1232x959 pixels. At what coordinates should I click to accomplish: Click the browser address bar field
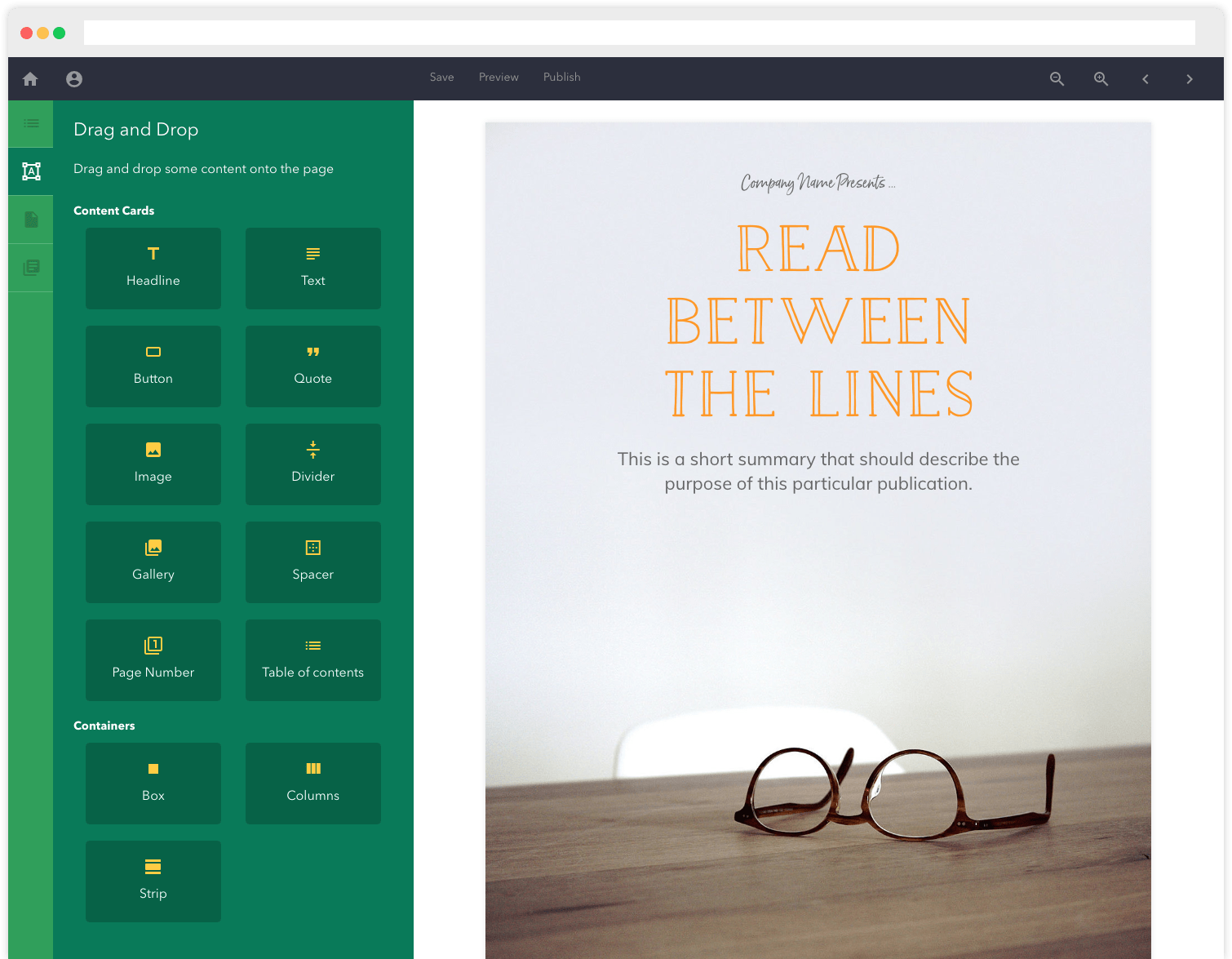[639, 33]
